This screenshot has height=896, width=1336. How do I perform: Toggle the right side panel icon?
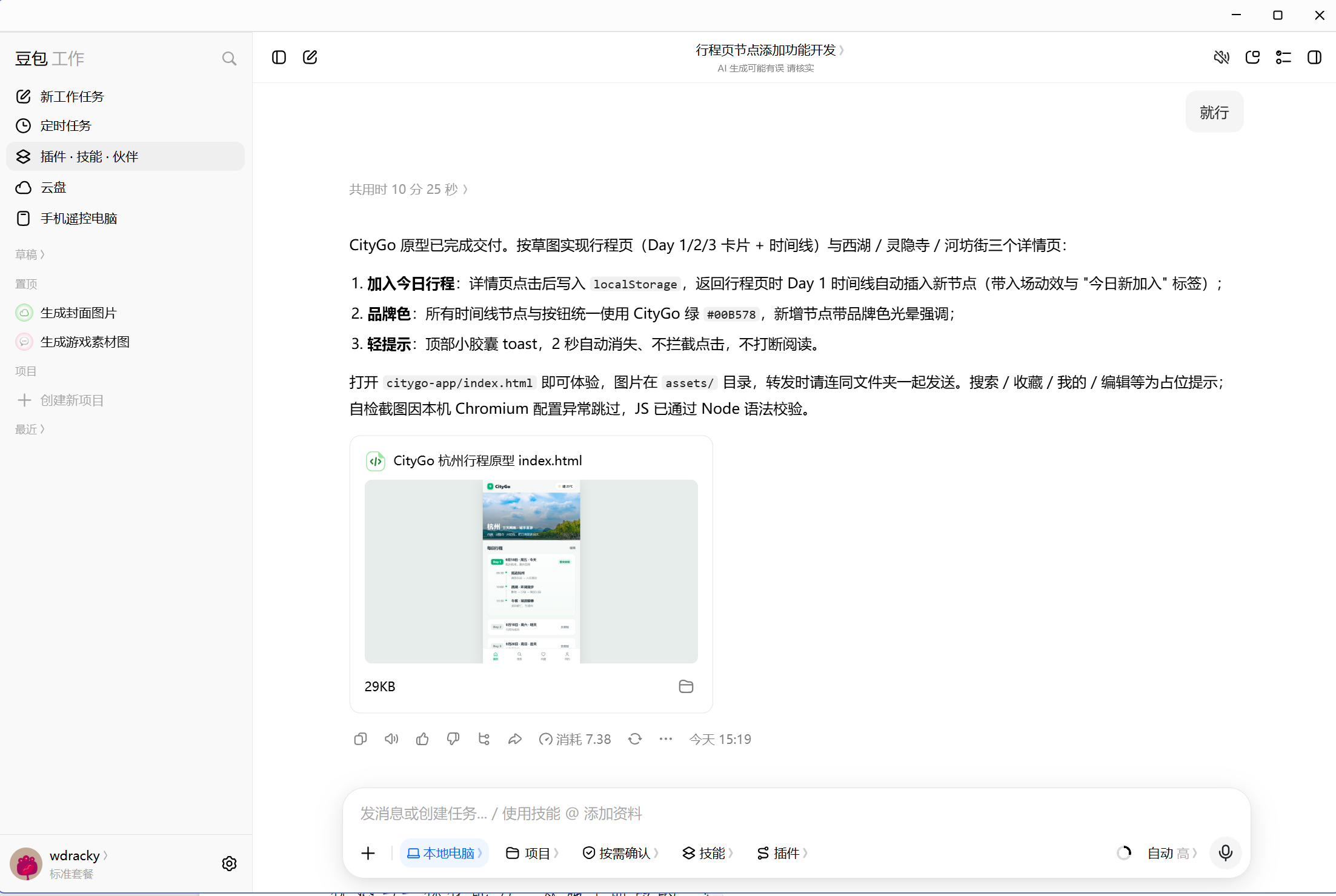click(1314, 58)
